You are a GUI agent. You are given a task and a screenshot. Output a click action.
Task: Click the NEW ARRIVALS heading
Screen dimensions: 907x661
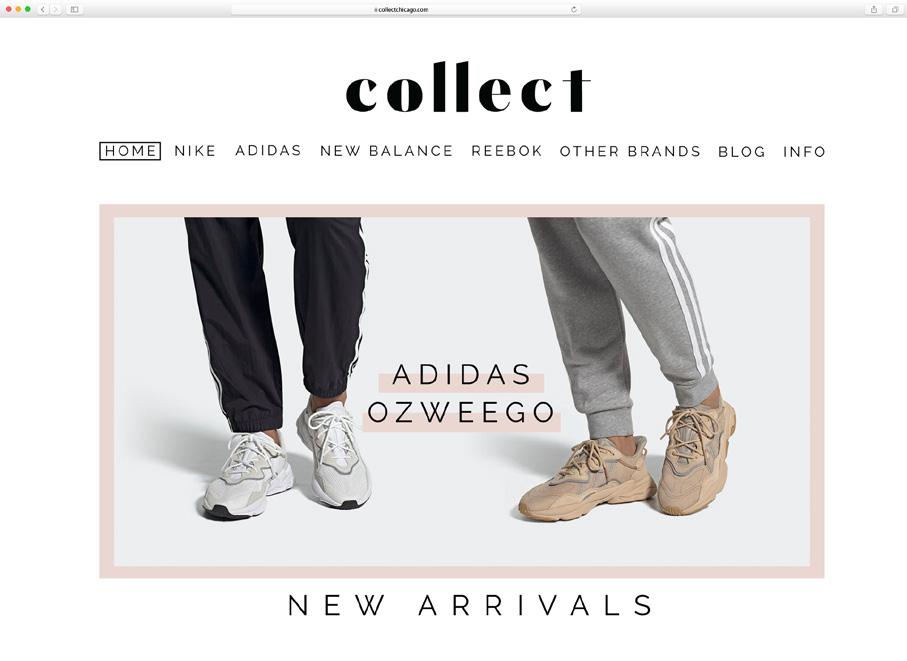[x=470, y=605]
